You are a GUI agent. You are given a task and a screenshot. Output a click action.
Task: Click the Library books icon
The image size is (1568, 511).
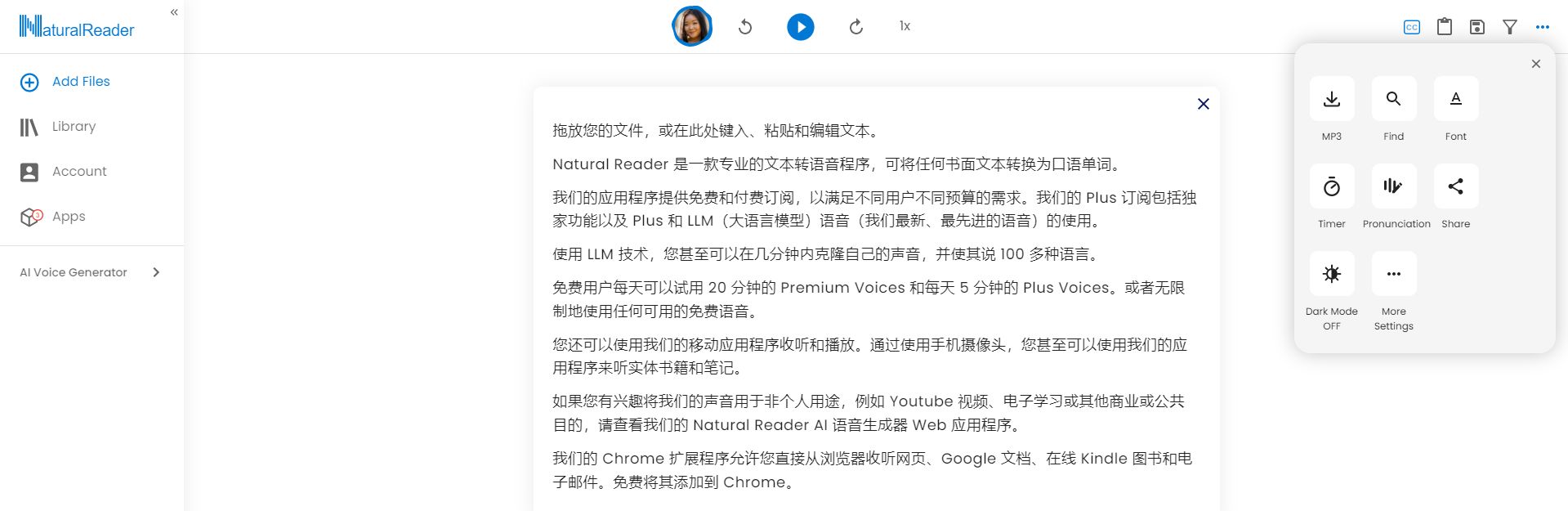click(x=29, y=127)
